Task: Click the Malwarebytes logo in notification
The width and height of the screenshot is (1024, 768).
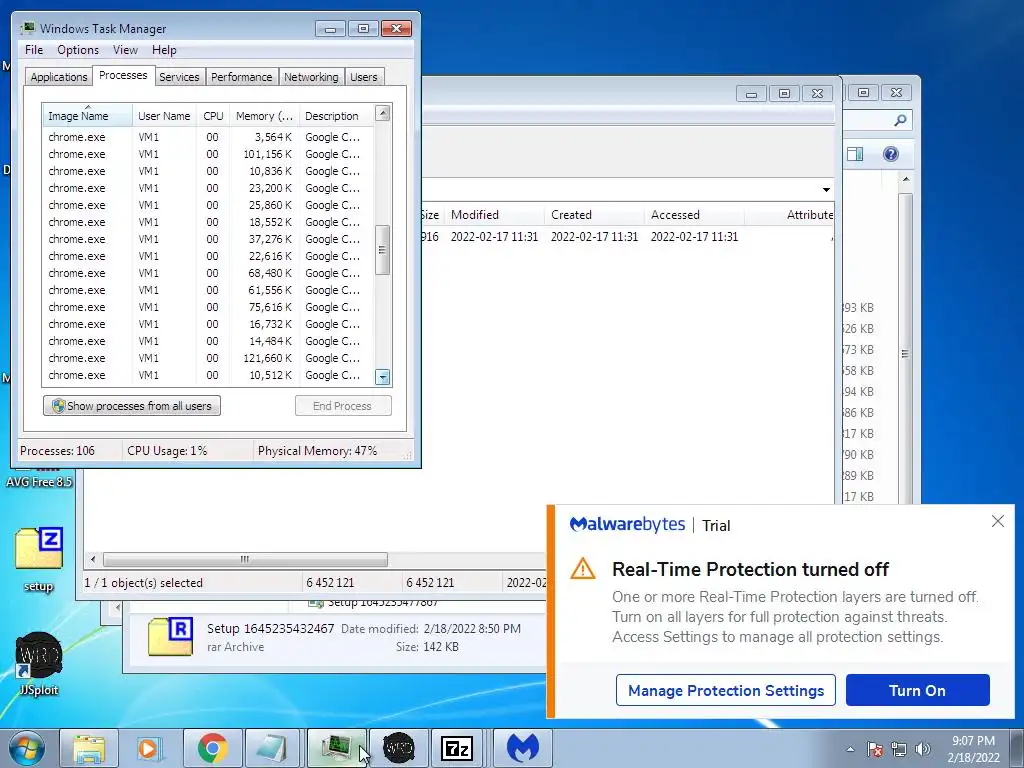Action: pyautogui.click(x=627, y=524)
